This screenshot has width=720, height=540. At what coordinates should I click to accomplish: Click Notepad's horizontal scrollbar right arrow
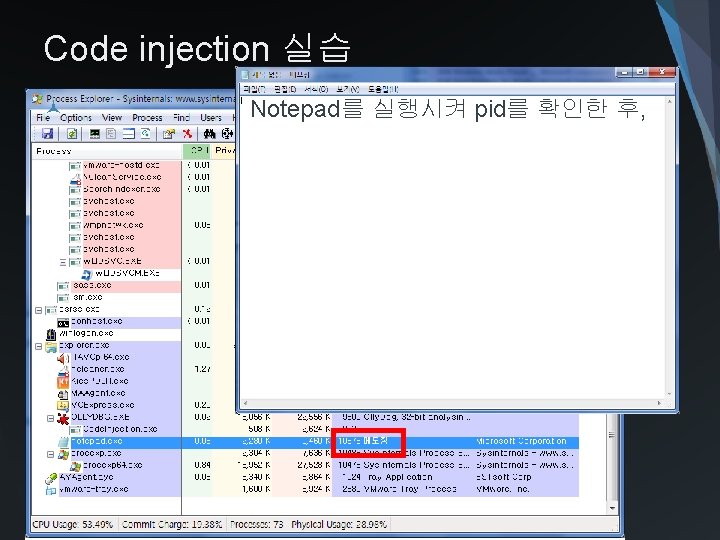click(659, 403)
